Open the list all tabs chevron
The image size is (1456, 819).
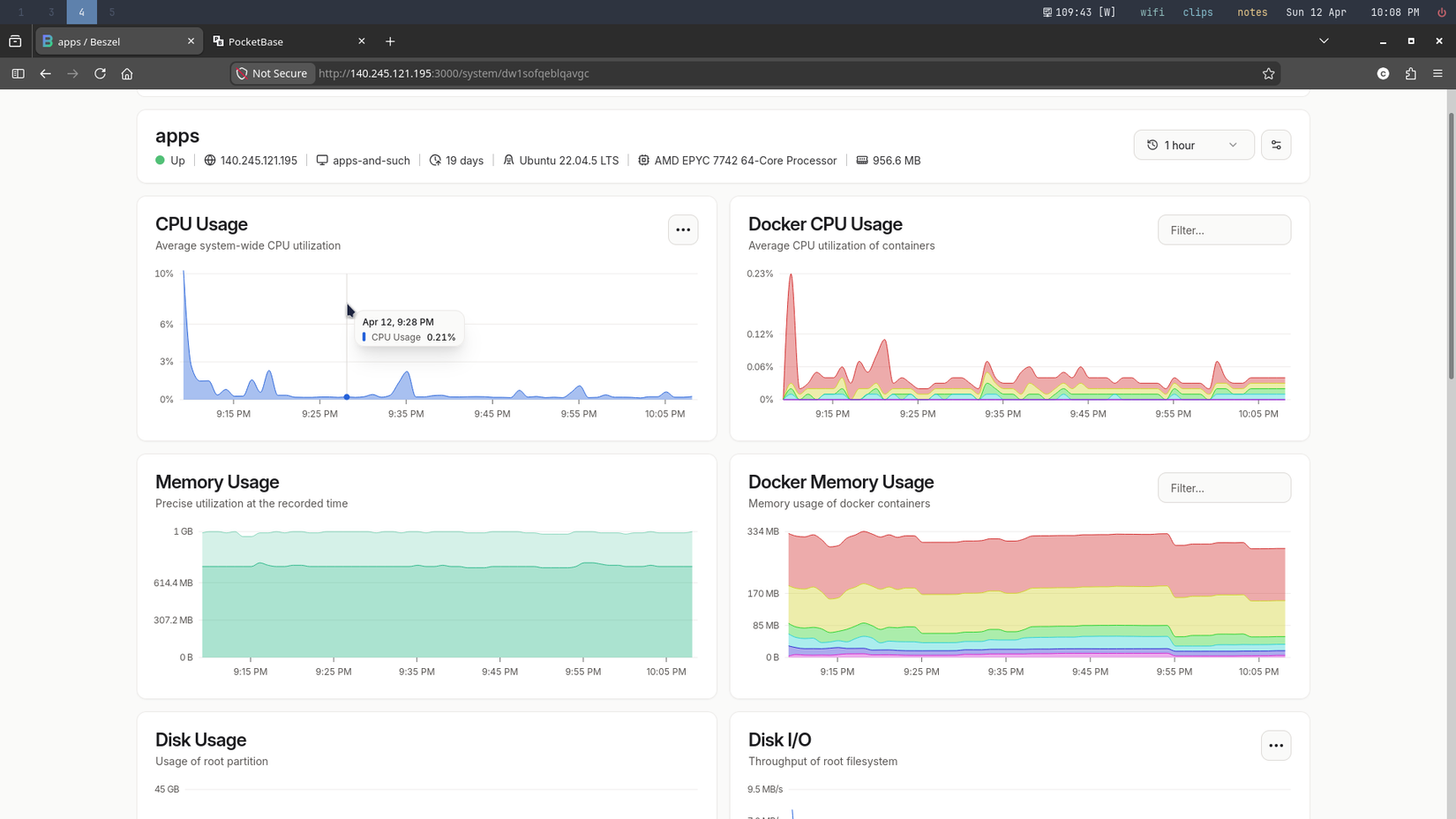[1324, 41]
